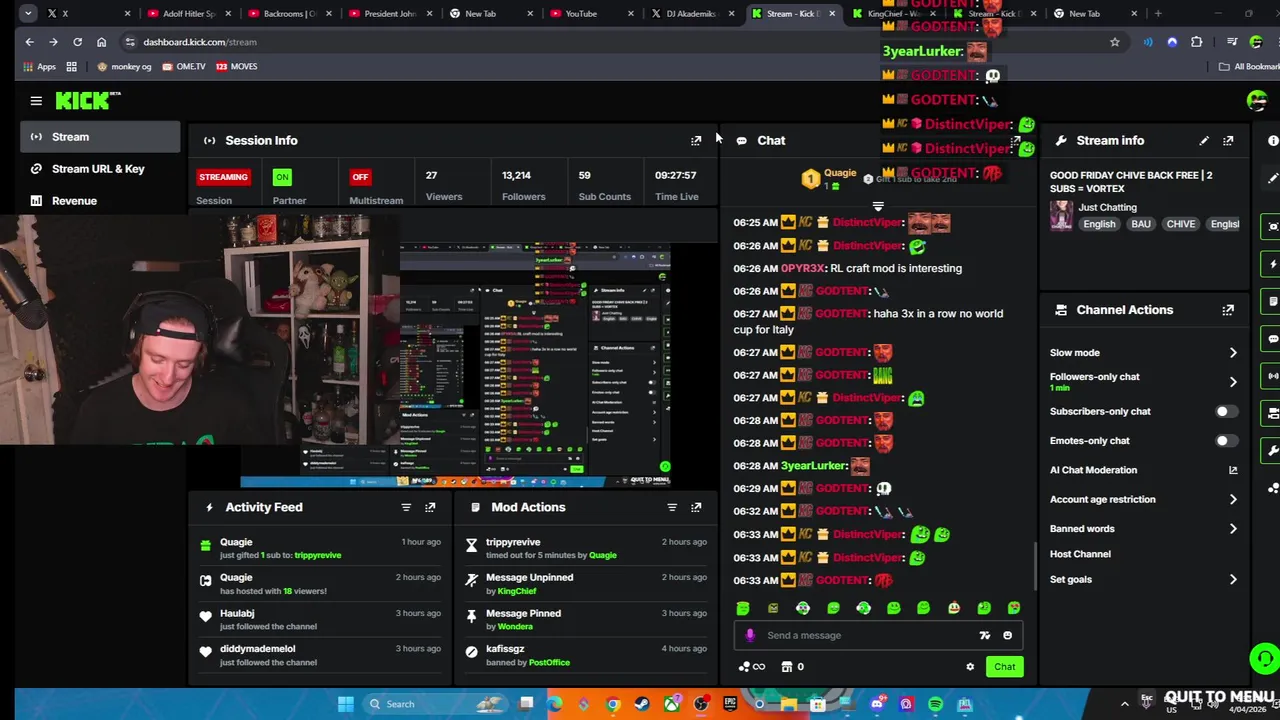Click the purple microphone icon in chat

pos(750,635)
